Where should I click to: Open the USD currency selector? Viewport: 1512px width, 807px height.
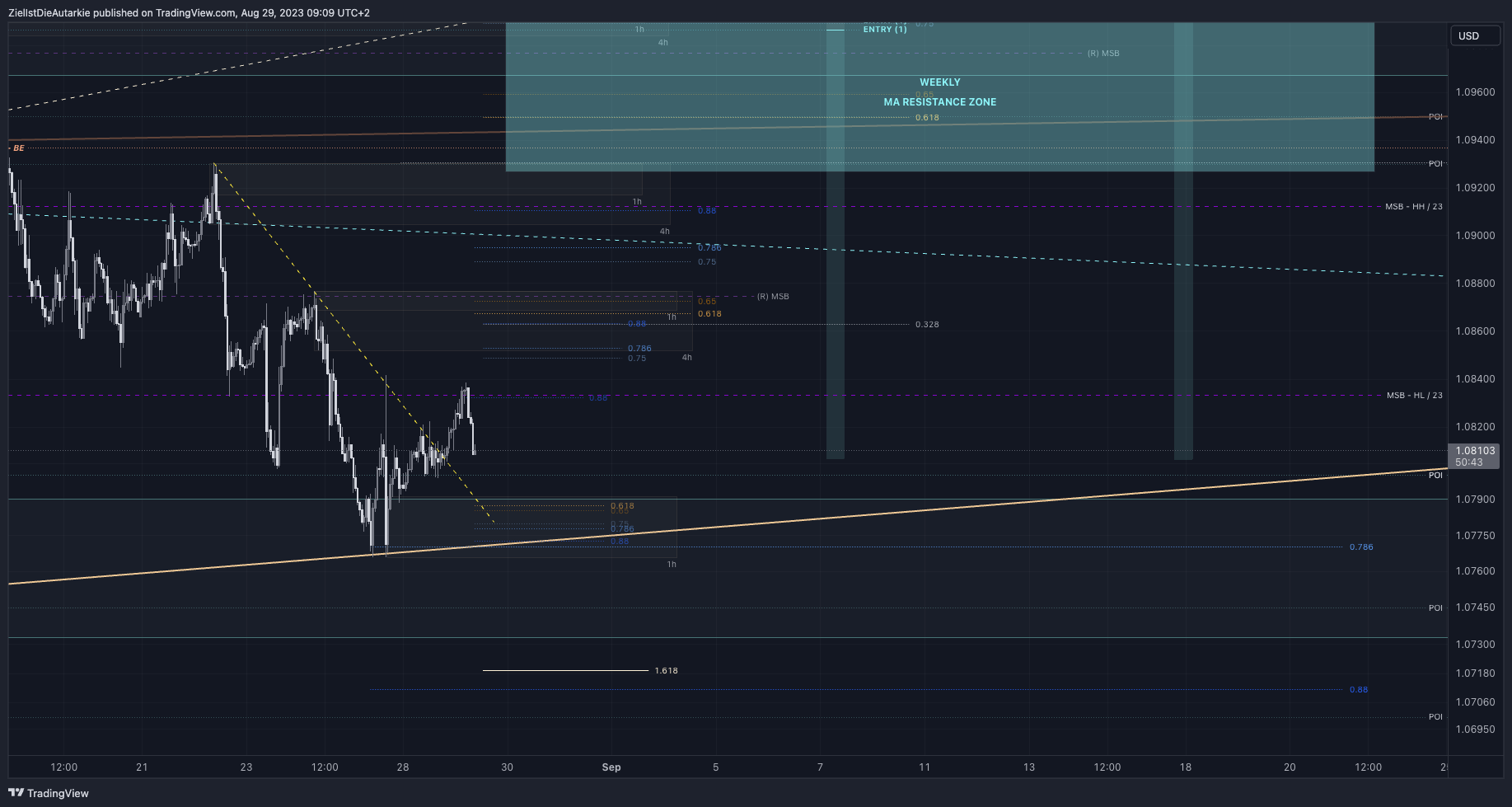pos(1474,35)
